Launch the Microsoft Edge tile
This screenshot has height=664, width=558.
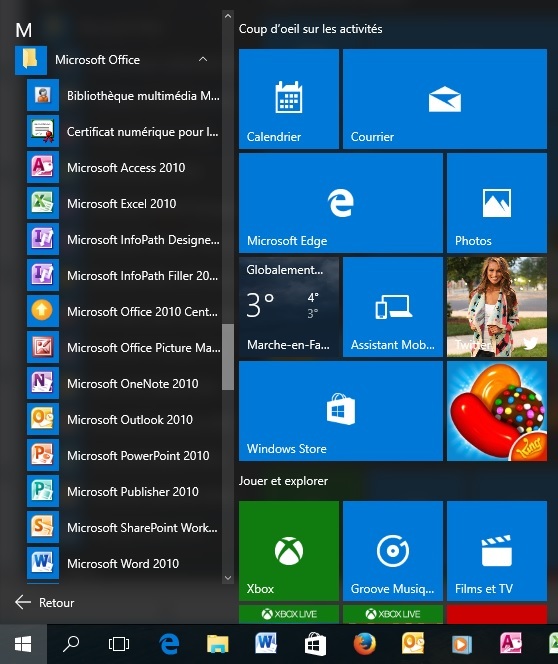coord(341,203)
